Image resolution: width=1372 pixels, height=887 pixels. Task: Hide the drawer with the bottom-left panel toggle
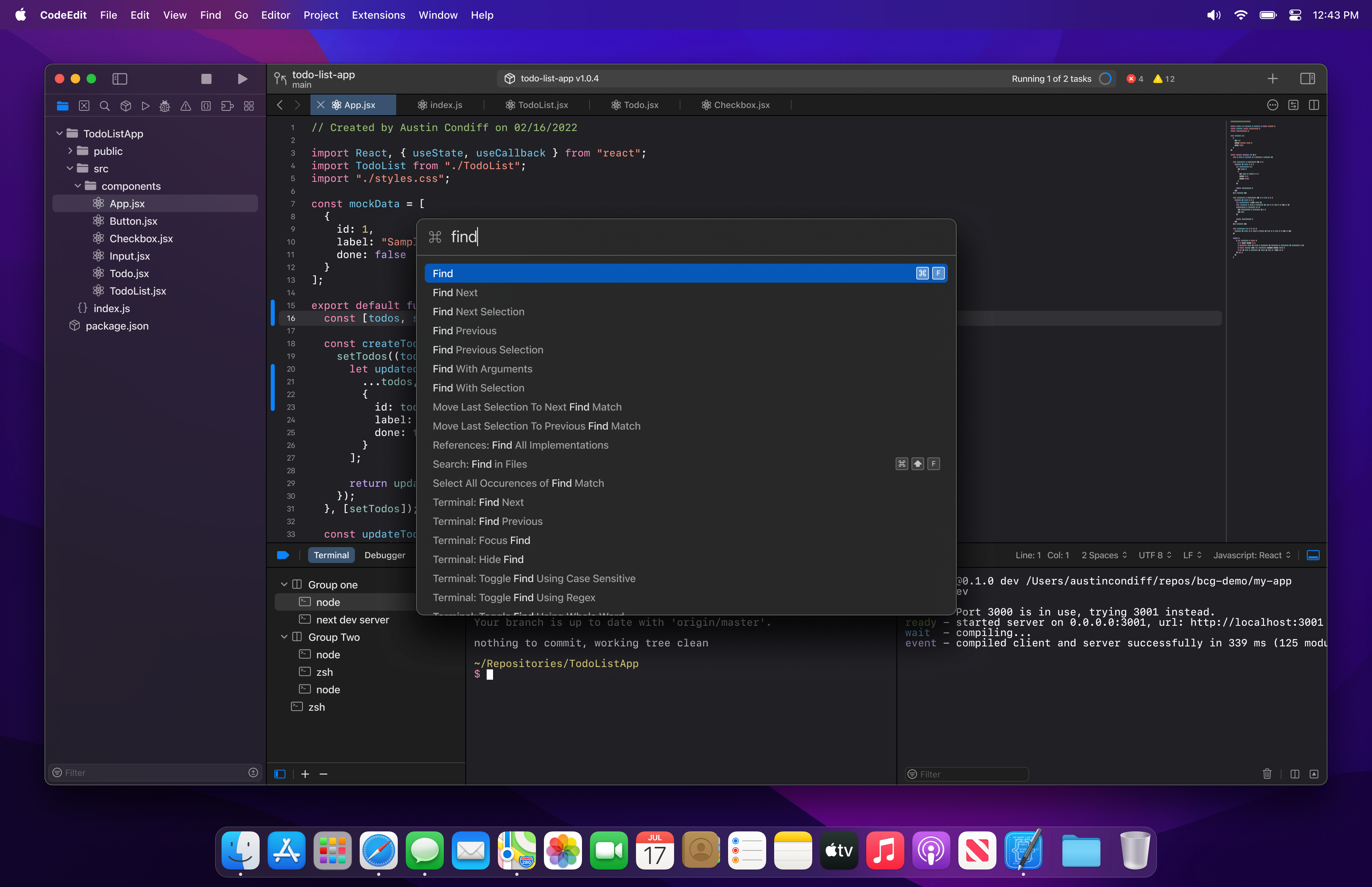coord(280,773)
